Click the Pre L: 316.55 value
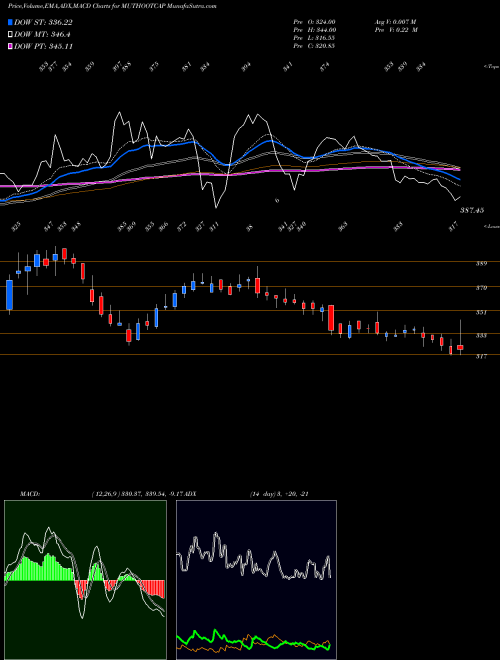500x660 pixels. click(x=314, y=38)
